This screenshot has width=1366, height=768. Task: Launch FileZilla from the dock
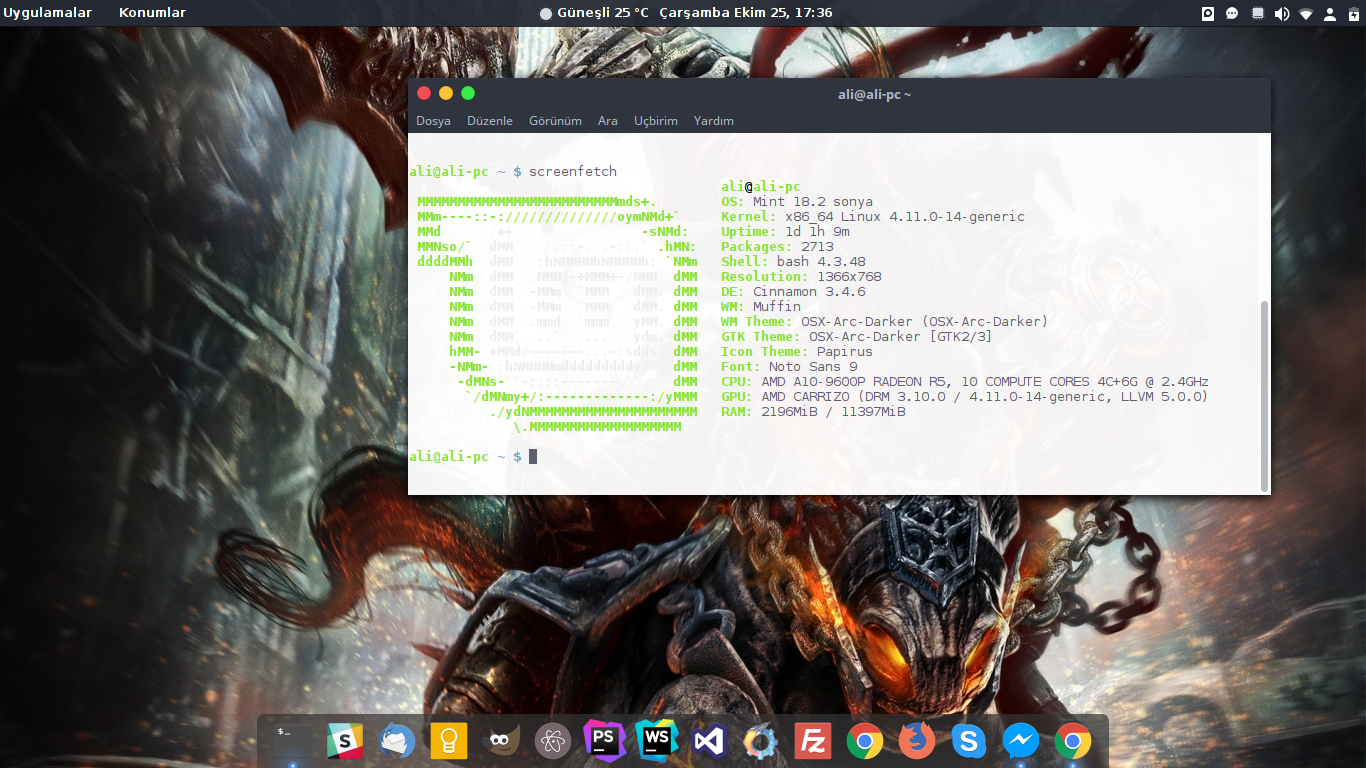(813, 741)
